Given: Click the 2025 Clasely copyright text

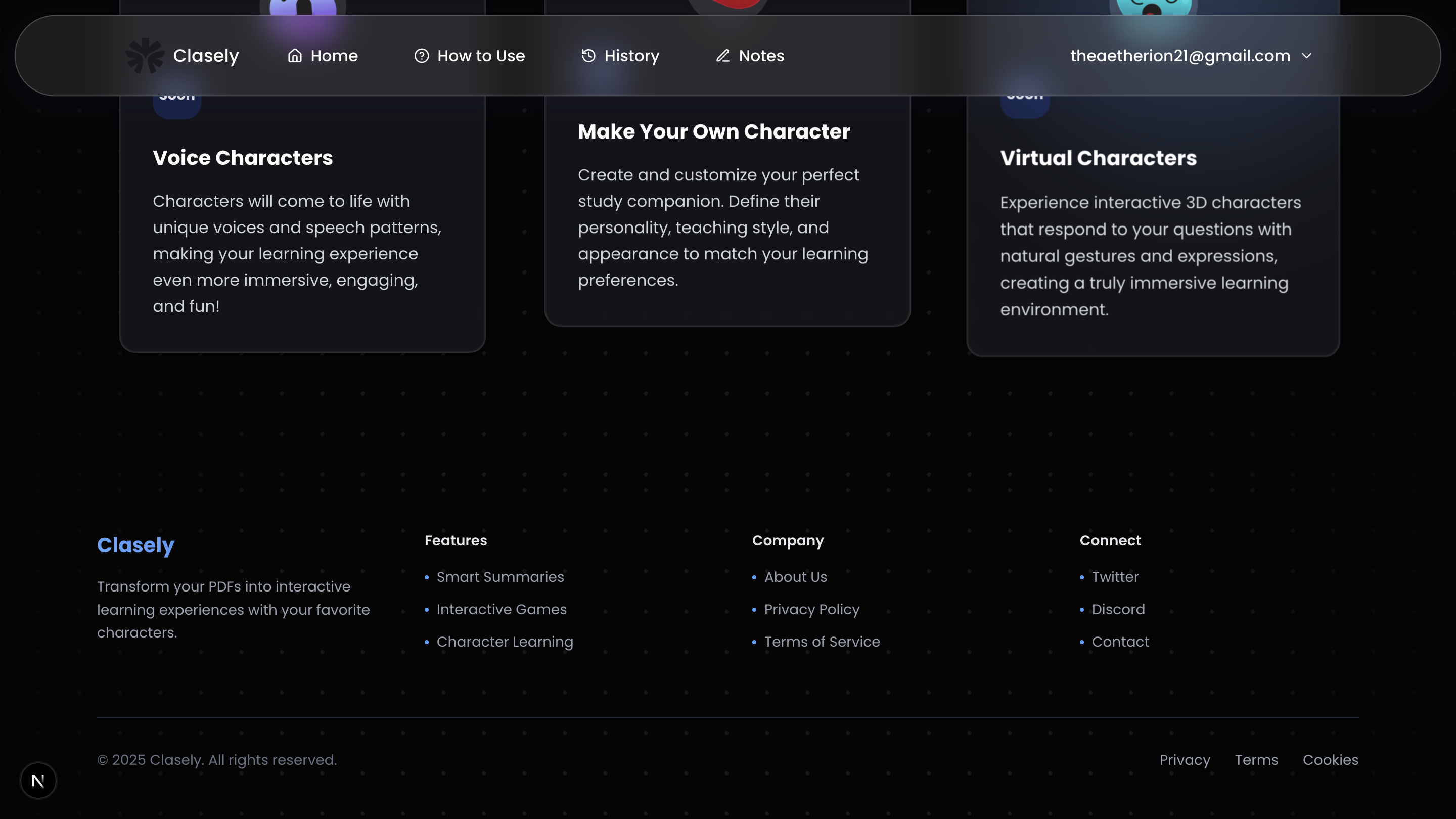Looking at the screenshot, I should (x=216, y=760).
